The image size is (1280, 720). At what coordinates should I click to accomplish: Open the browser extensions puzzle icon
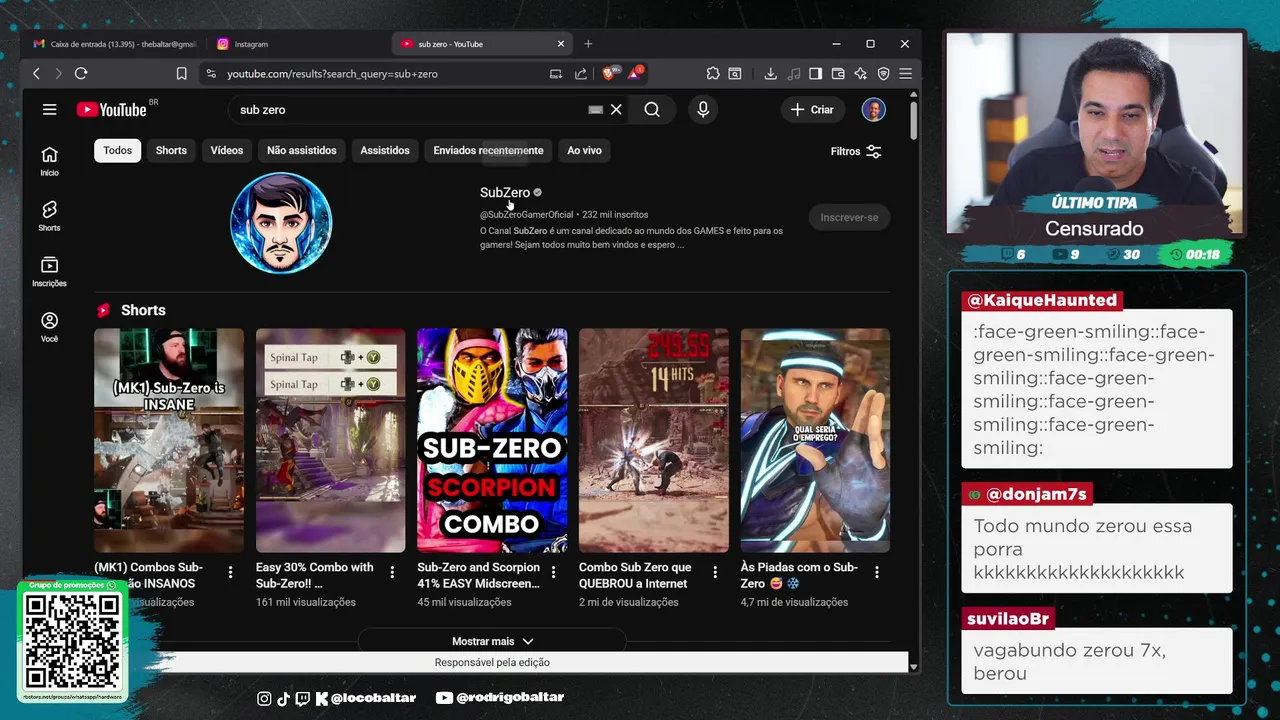point(713,73)
